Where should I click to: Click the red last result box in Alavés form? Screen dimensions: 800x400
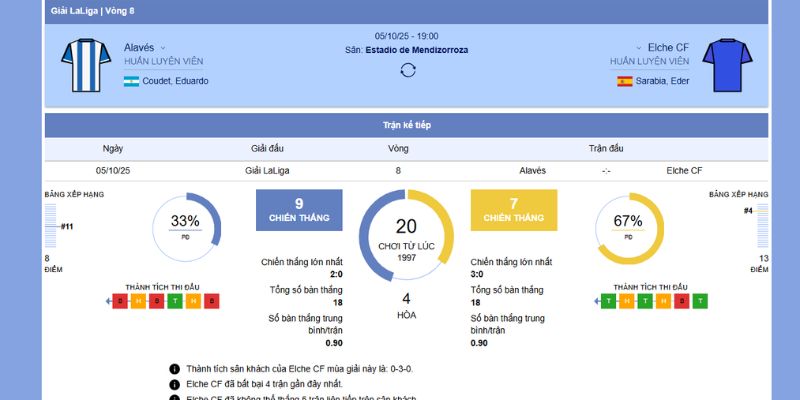point(211,301)
